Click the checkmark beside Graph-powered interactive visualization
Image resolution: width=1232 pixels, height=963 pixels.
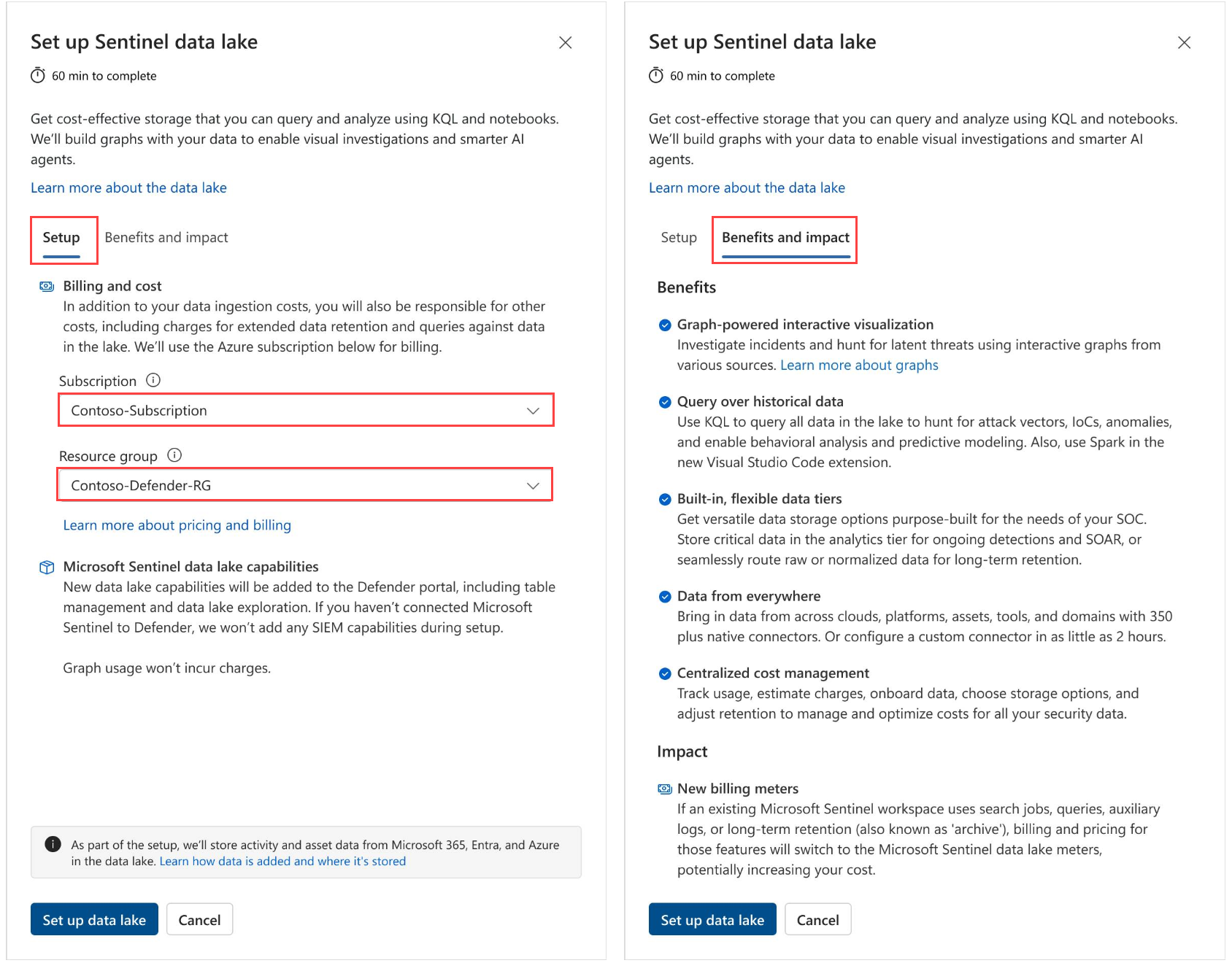coord(665,325)
